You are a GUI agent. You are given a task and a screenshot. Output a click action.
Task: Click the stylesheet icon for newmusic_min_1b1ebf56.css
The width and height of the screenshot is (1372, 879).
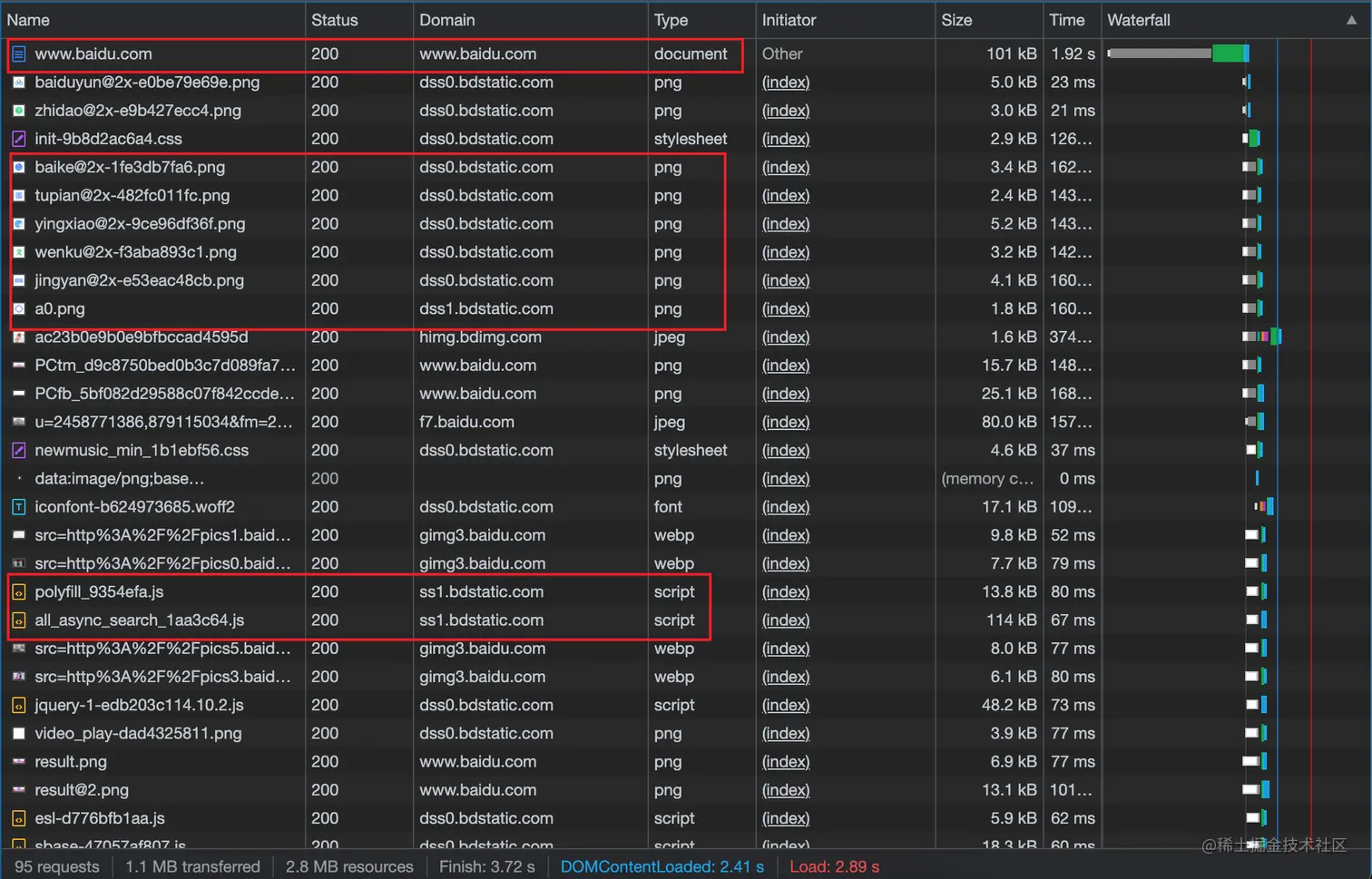click(19, 450)
